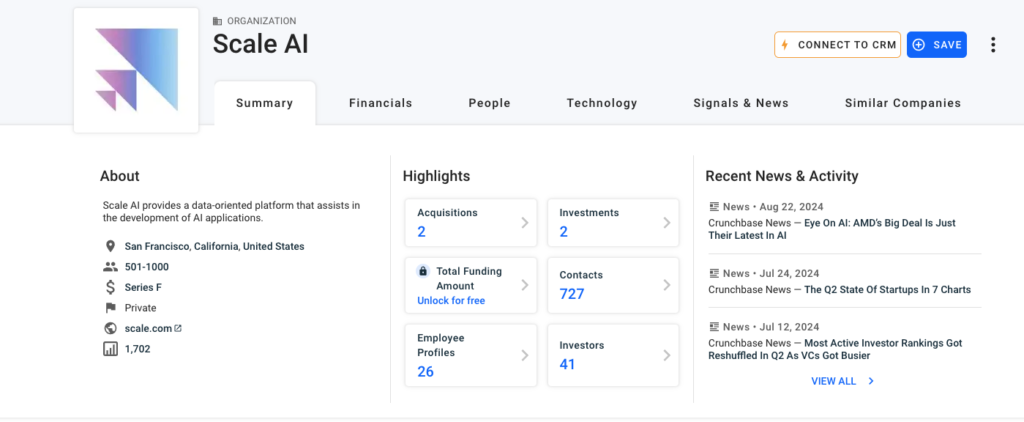The height and width of the screenshot is (422, 1024).
Task: Click the rank chart icon beside 1,702
Action: point(110,349)
